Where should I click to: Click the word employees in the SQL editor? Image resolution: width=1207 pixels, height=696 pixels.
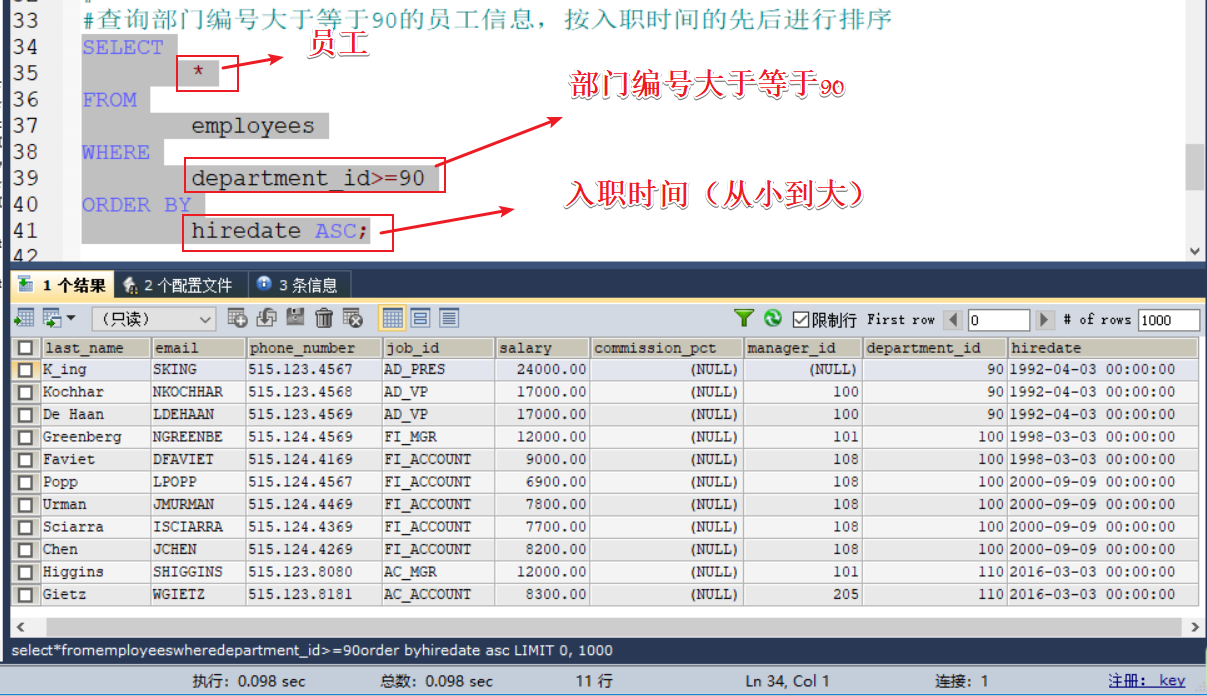253,126
